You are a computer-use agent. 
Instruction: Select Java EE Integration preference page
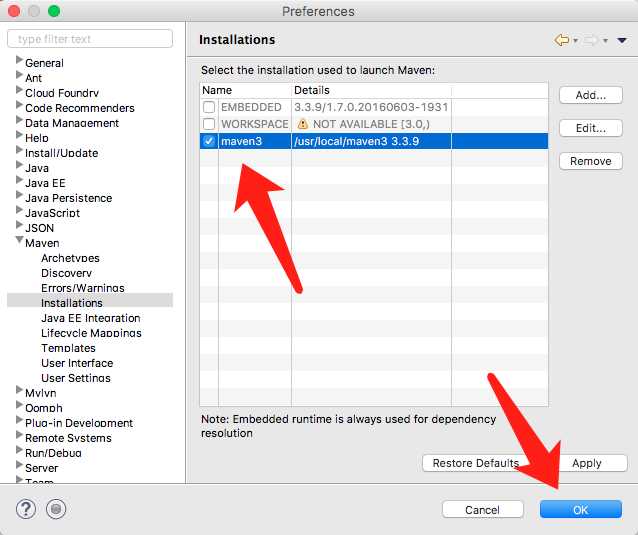click(x=90, y=318)
